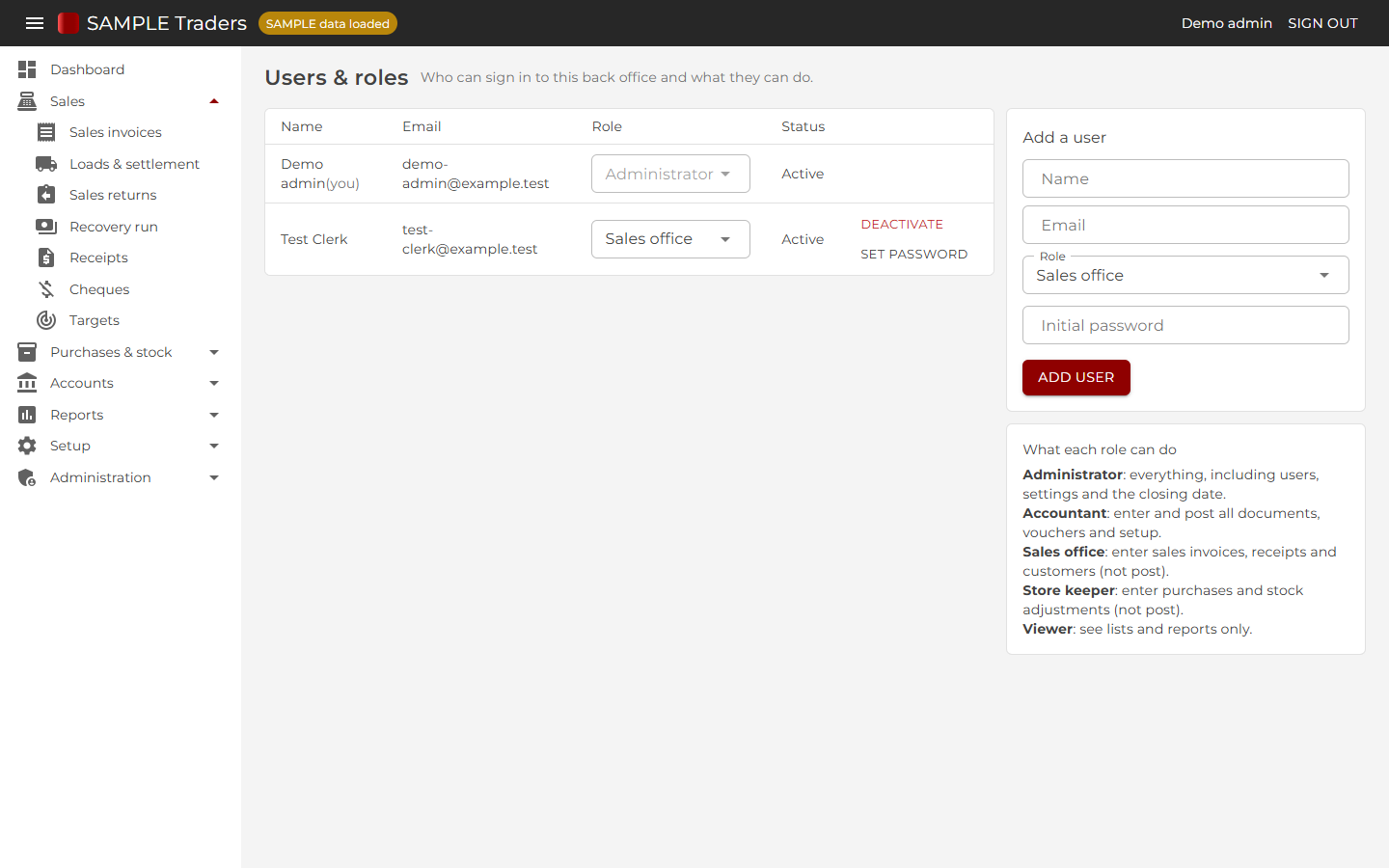Click the ADD USER button
This screenshot has height=868, width=1389.
pos(1076,377)
